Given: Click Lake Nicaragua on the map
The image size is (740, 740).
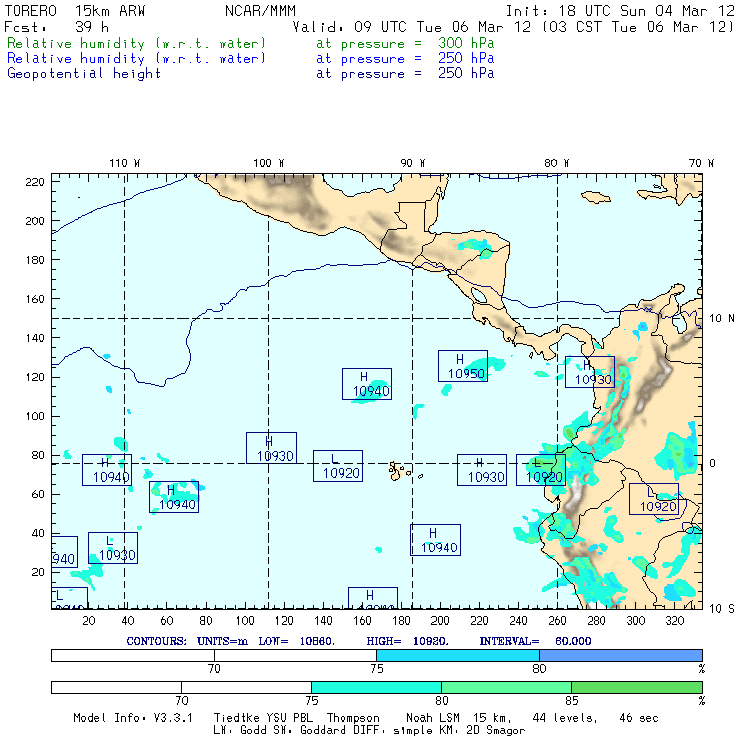Looking at the screenshot, I should 479,295.
